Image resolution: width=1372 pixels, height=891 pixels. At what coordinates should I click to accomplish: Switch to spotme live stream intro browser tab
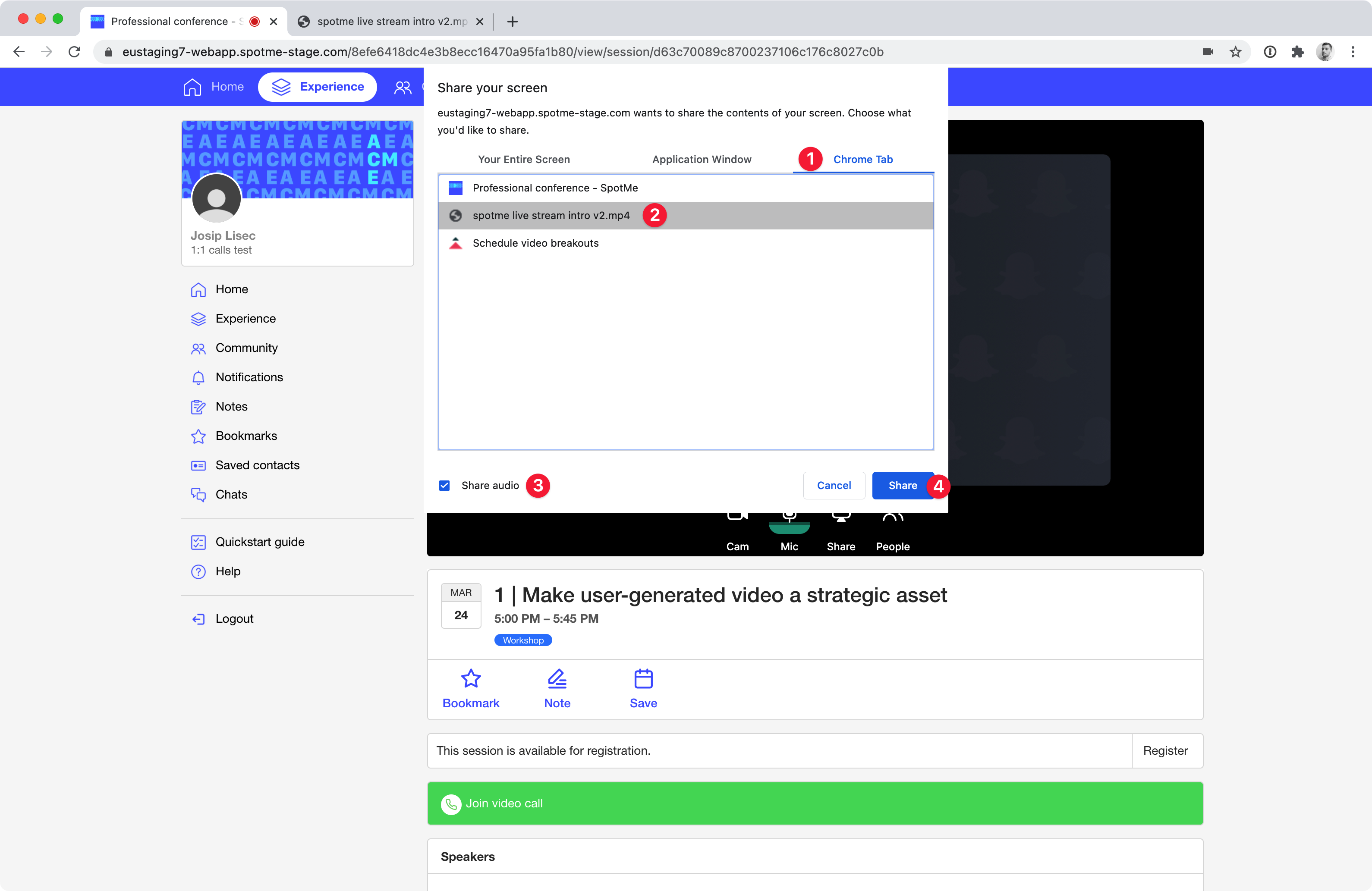click(391, 21)
